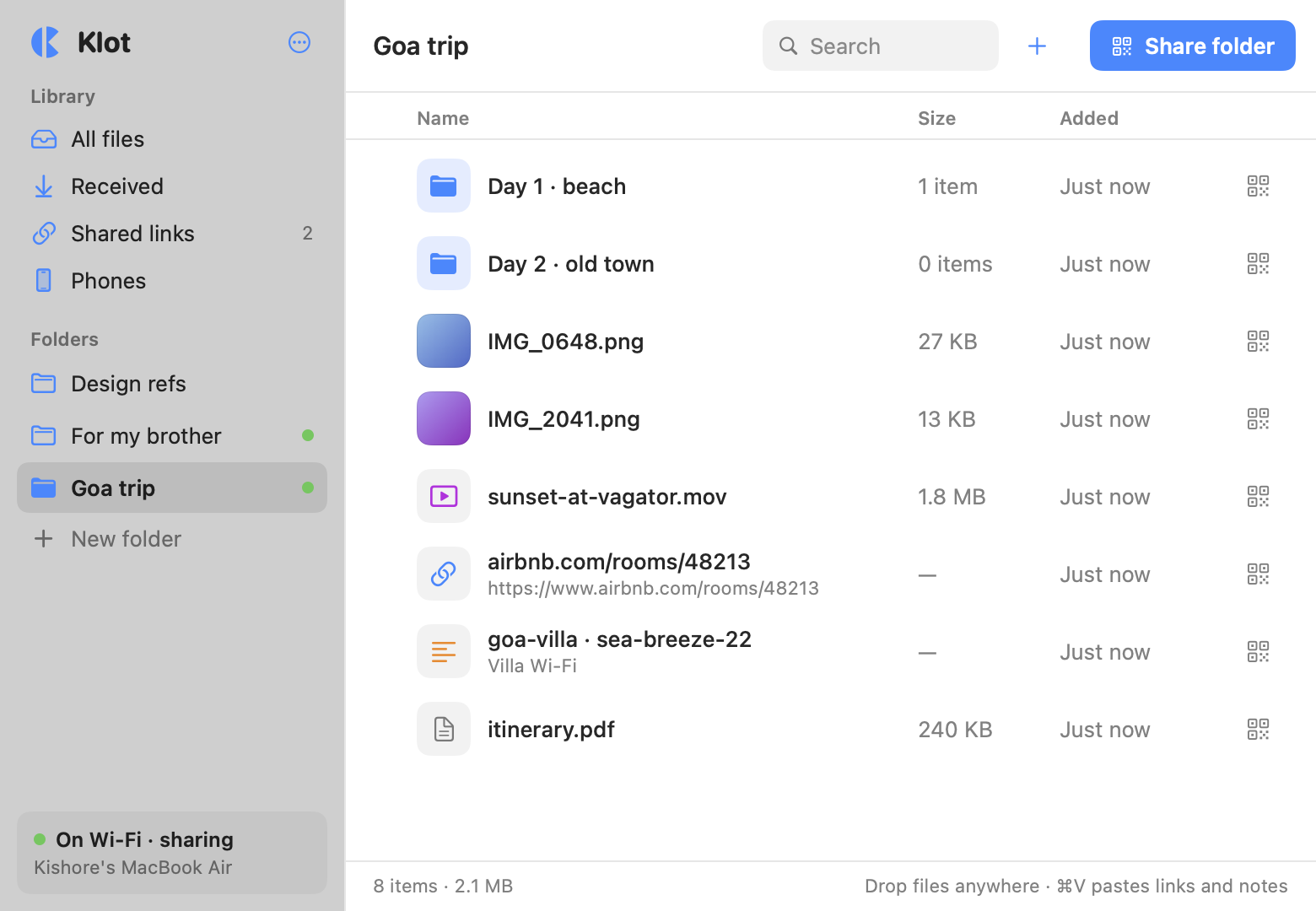The height and width of the screenshot is (911, 1316).
Task: Click the sunset-at-vagator.mov video icon
Action: coord(444,496)
